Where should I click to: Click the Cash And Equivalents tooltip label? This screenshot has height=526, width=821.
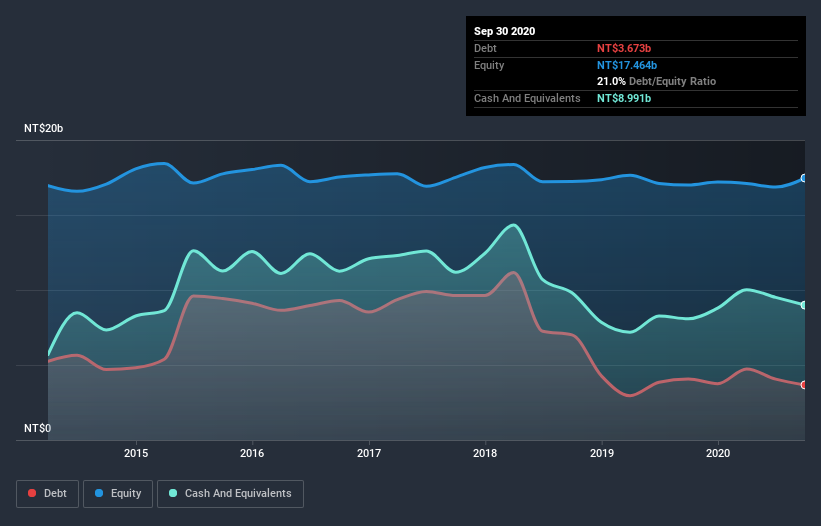tap(527, 98)
